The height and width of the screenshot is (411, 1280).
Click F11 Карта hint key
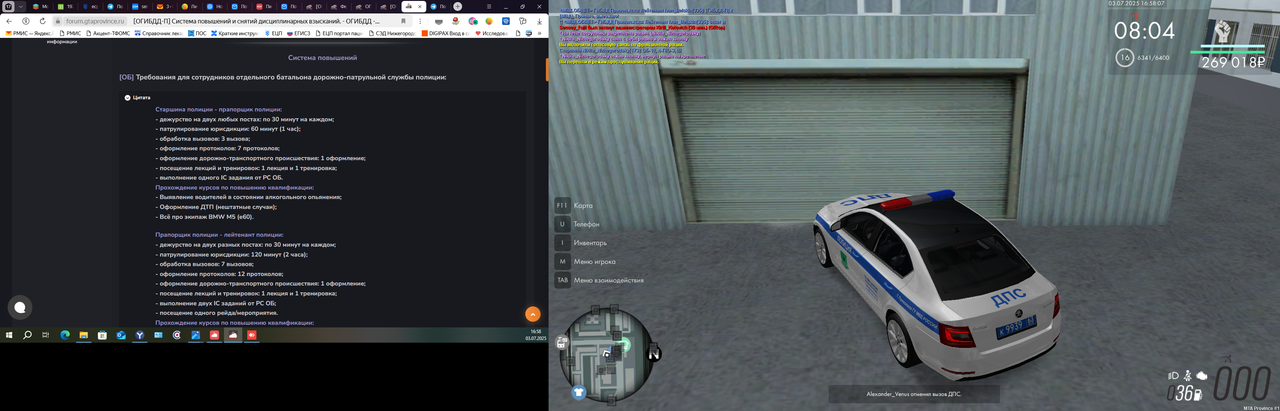pyautogui.click(x=562, y=205)
